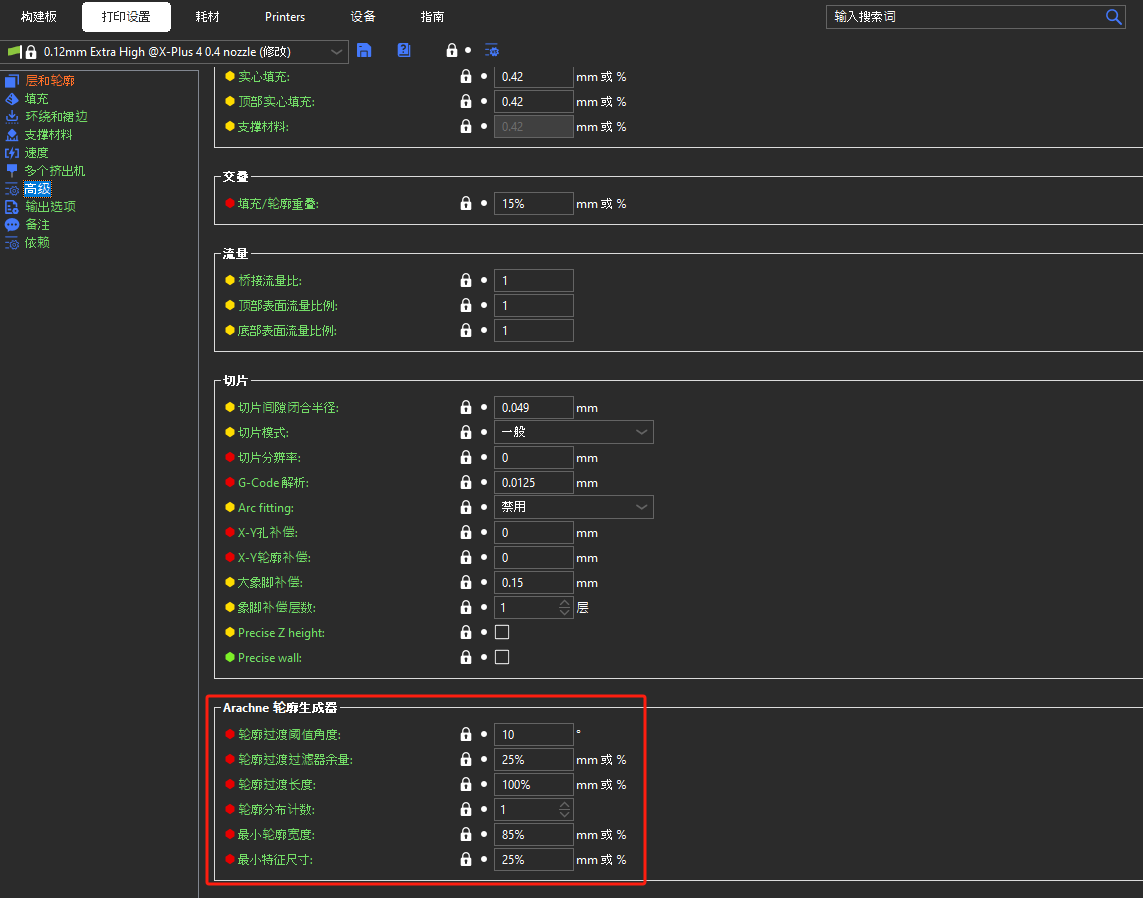
Task: Edit the 填充/轮廓重叠 value field
Action: coord(534,203)
